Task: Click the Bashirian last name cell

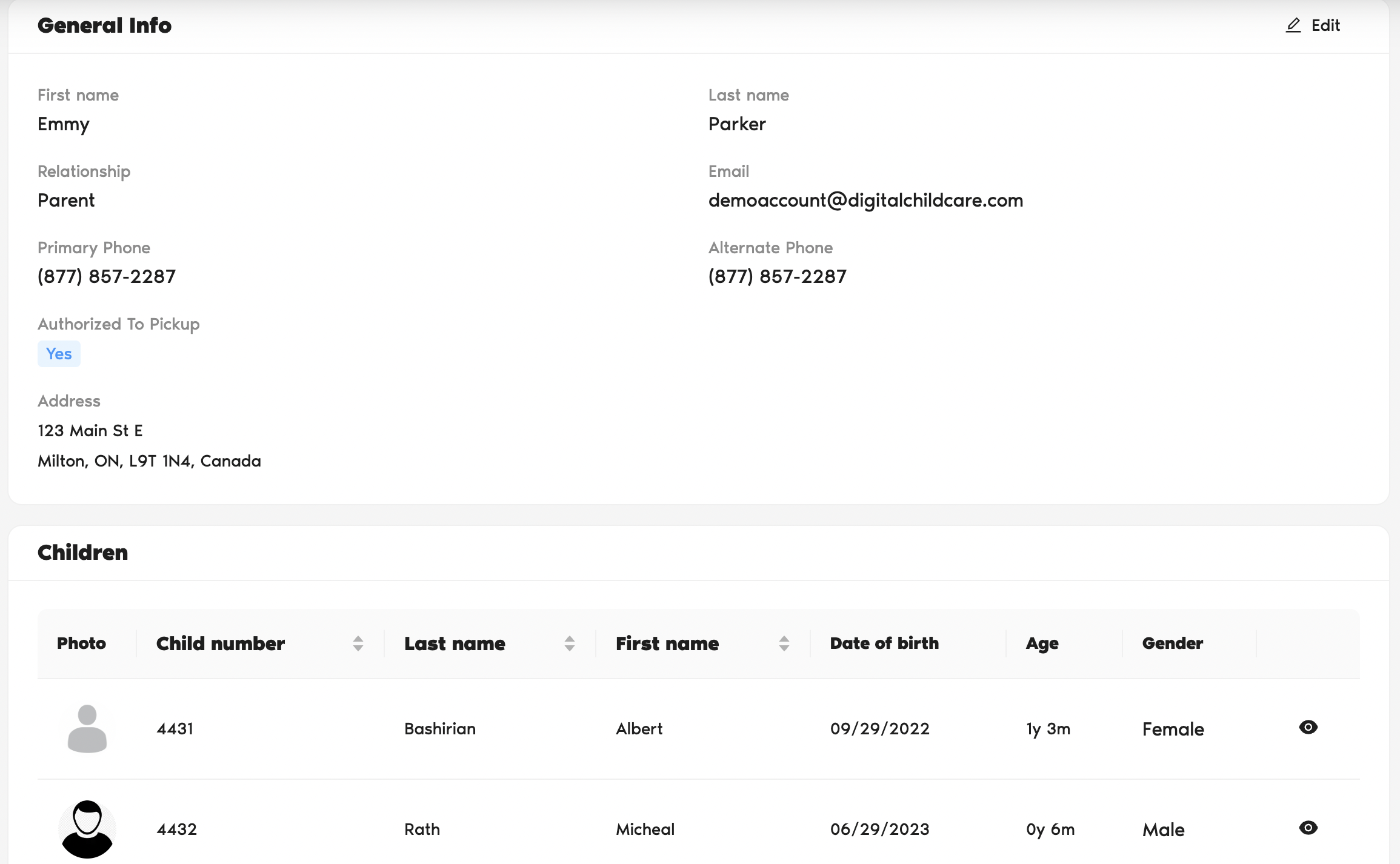Action: [x=440, y=729]
